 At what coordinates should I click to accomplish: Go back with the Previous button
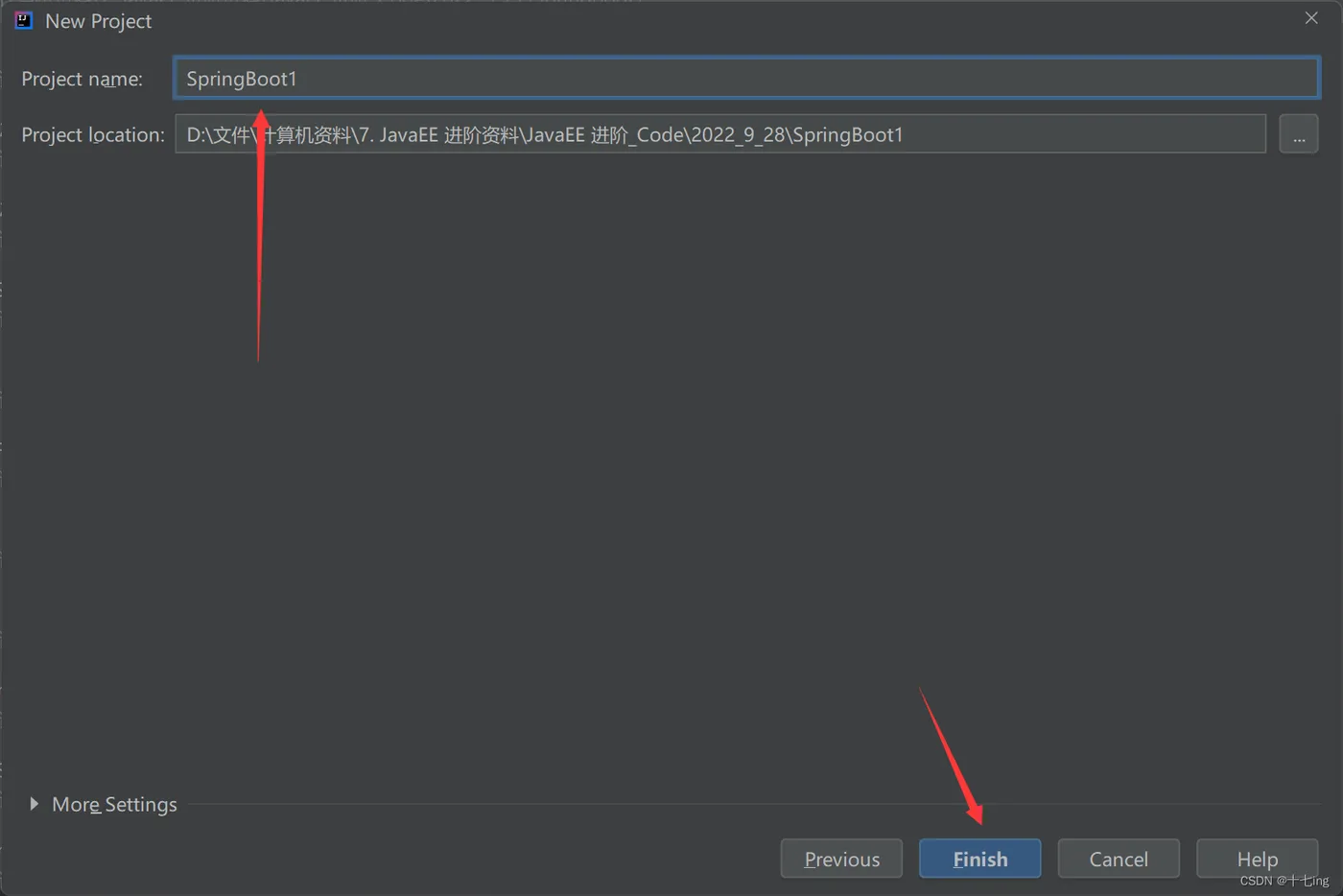pos(841,859)
